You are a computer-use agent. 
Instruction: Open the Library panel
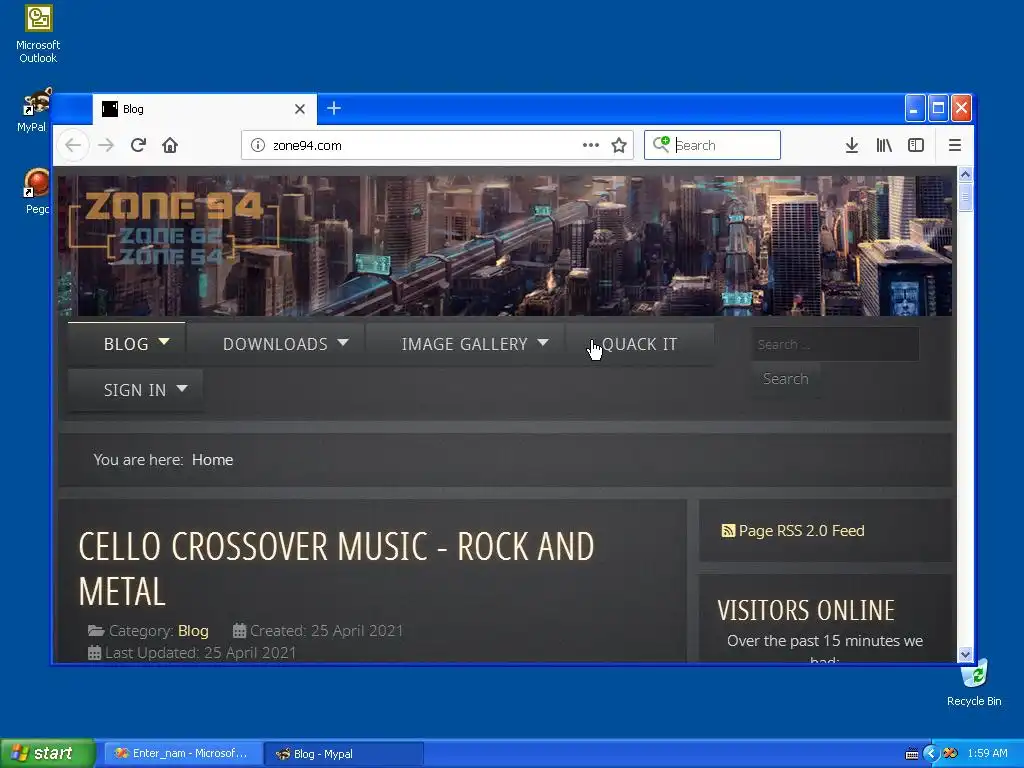[884, 145]
